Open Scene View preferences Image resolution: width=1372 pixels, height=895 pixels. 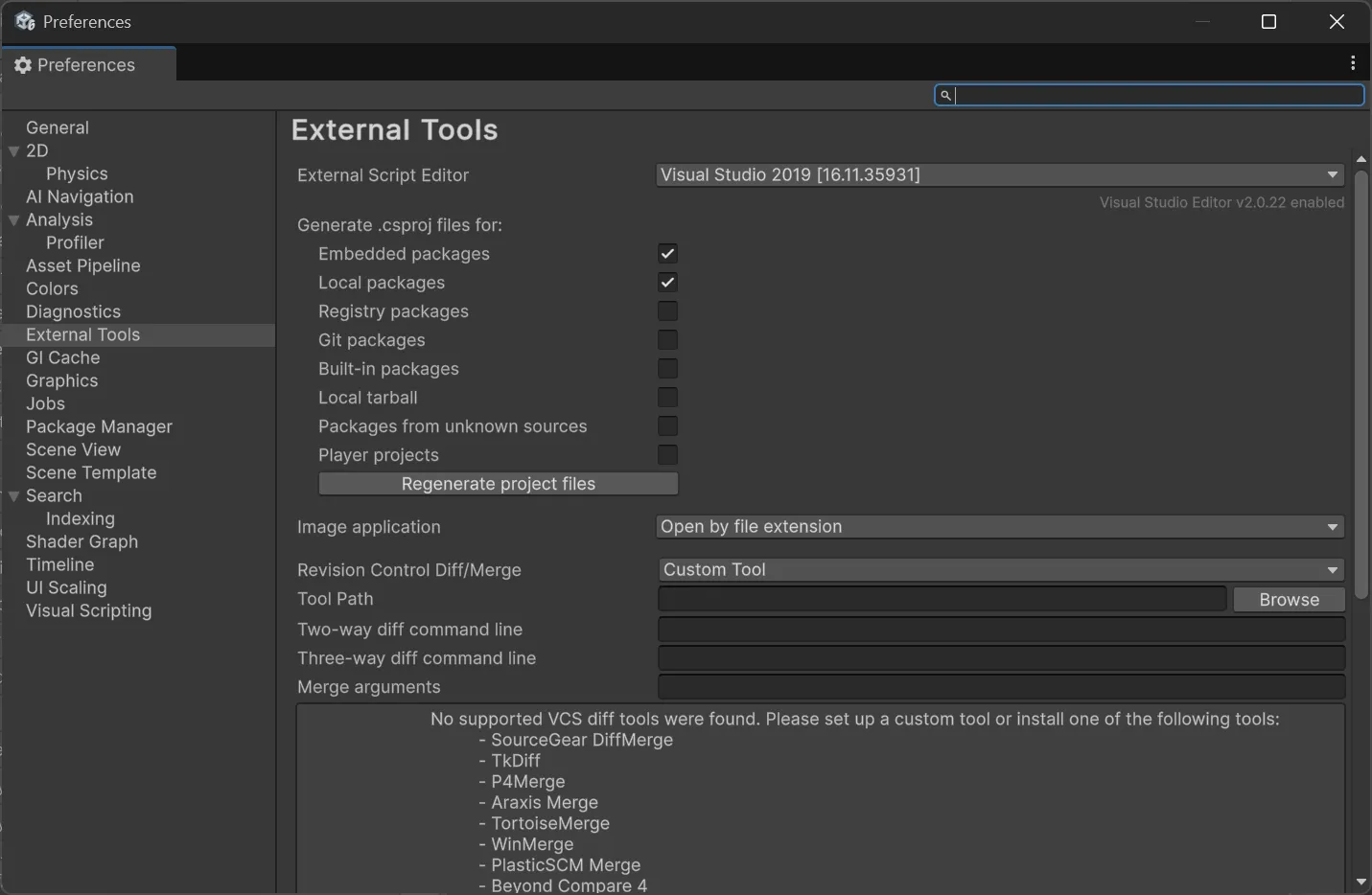pos(73,449)
